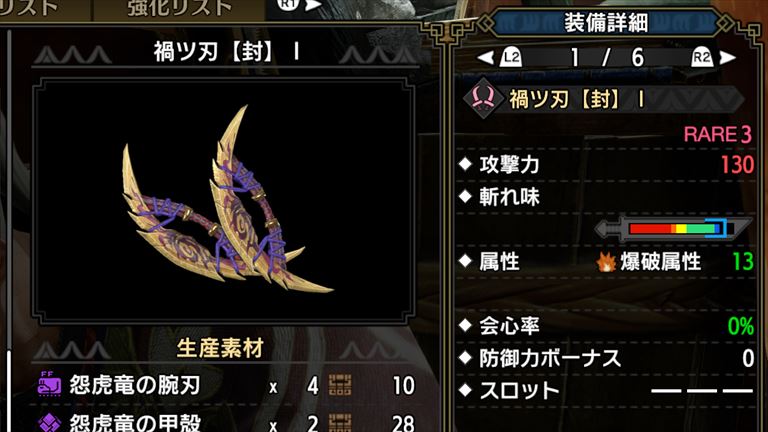Advance to next equipment detail page arrow
This screenshot has width=768, height=432.
coord(728,58)
